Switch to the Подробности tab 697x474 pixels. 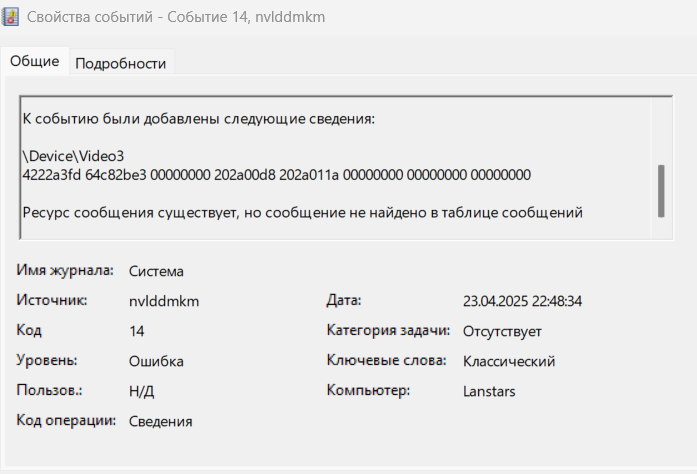click(x=120, y=63)
